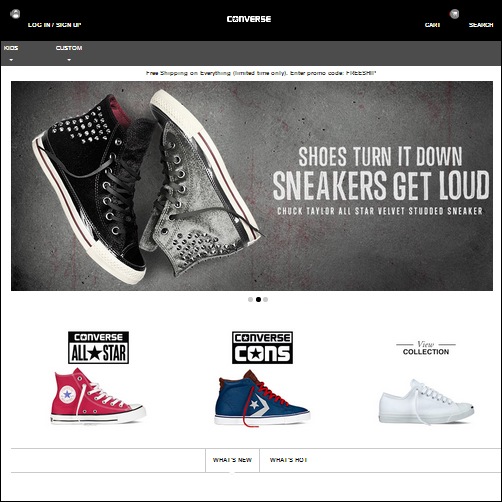Image resolution: width=502 pixels, height=502 pixels.
Task: Click the Log In / Sign Up link
Action: pos(54,25)
